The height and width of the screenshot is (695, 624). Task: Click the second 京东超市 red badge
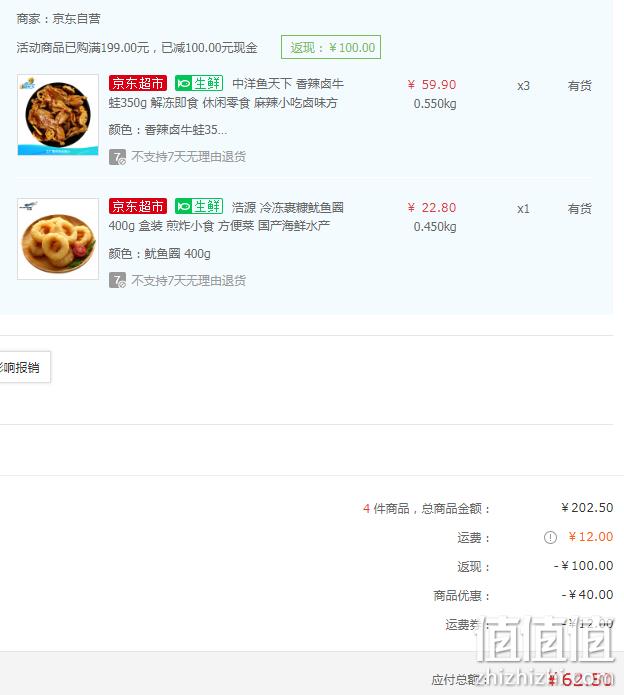coord(138,206)
